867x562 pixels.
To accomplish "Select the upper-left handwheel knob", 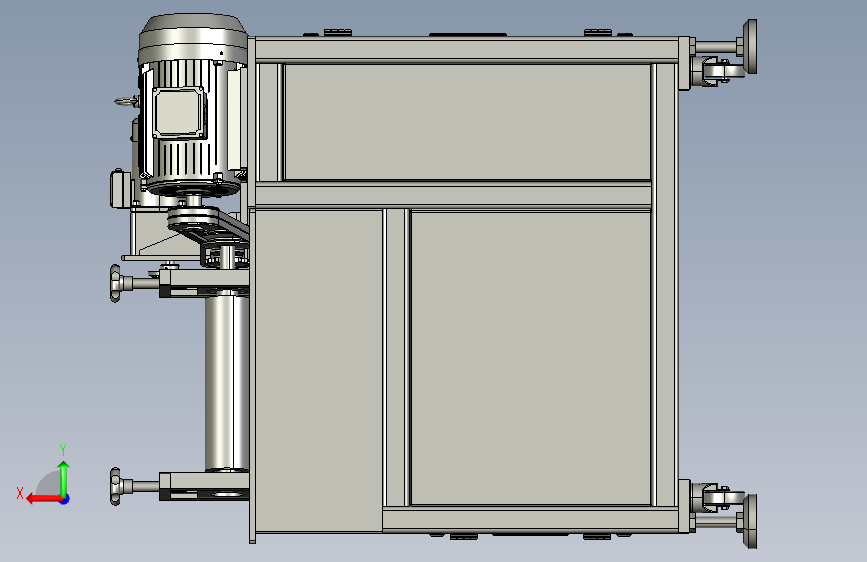I will 114,283.
